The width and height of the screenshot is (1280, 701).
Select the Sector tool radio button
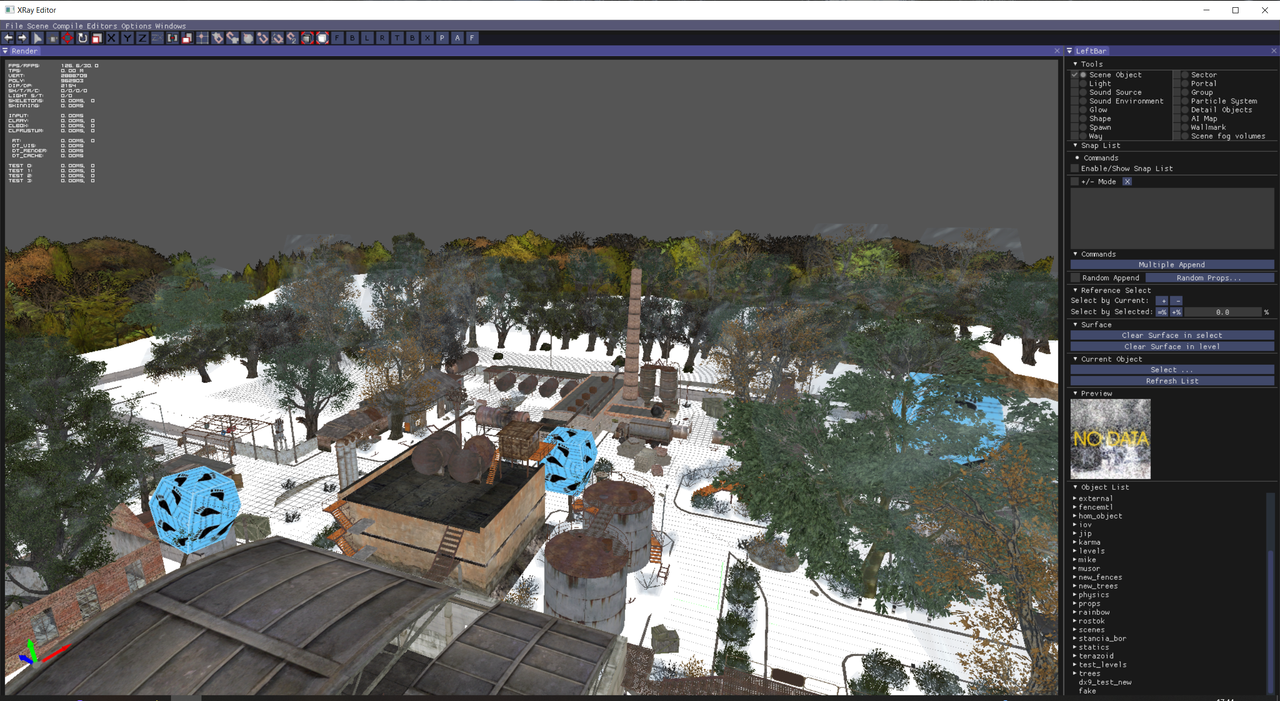click(x=1185, y=75)
